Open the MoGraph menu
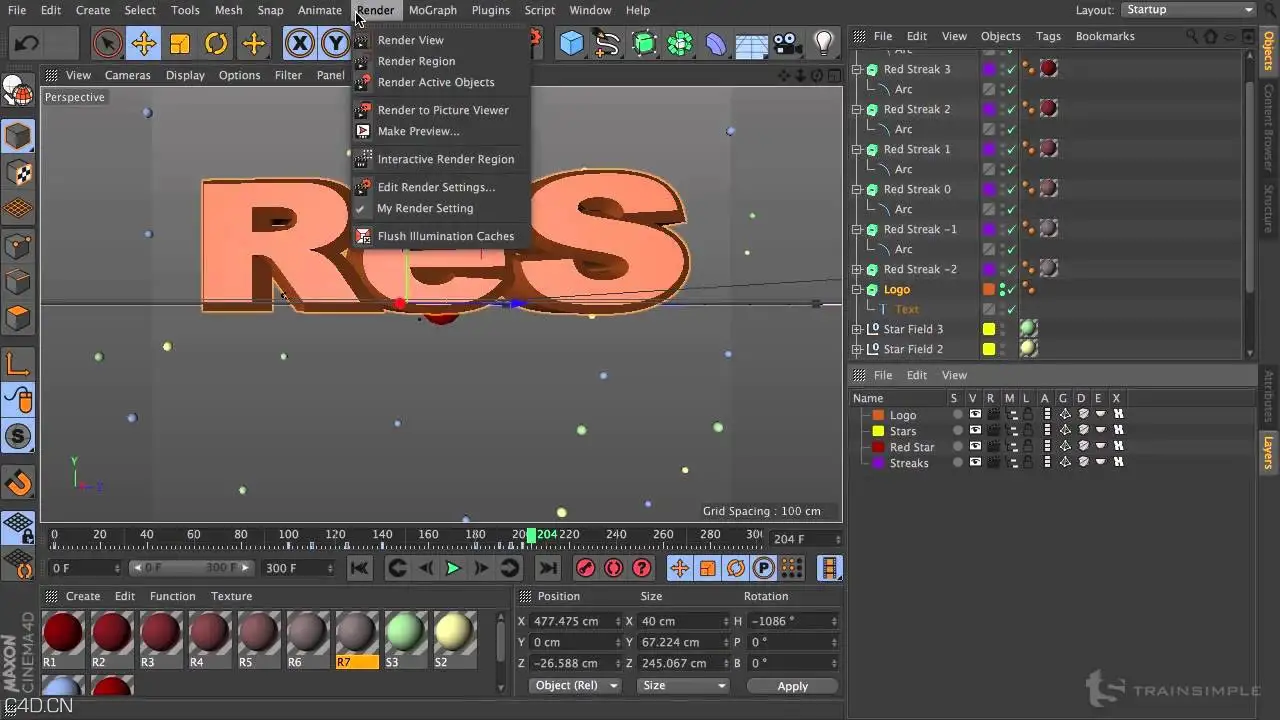Viewport: 1280px width, 720px height. (432, 10)
